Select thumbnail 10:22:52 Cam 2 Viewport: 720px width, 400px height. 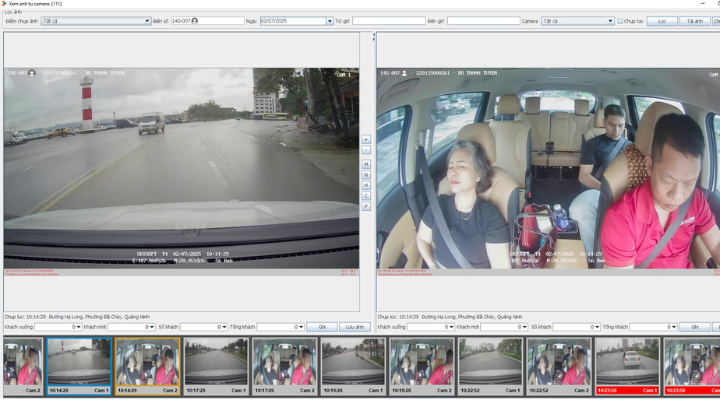(x=559, y=366)
